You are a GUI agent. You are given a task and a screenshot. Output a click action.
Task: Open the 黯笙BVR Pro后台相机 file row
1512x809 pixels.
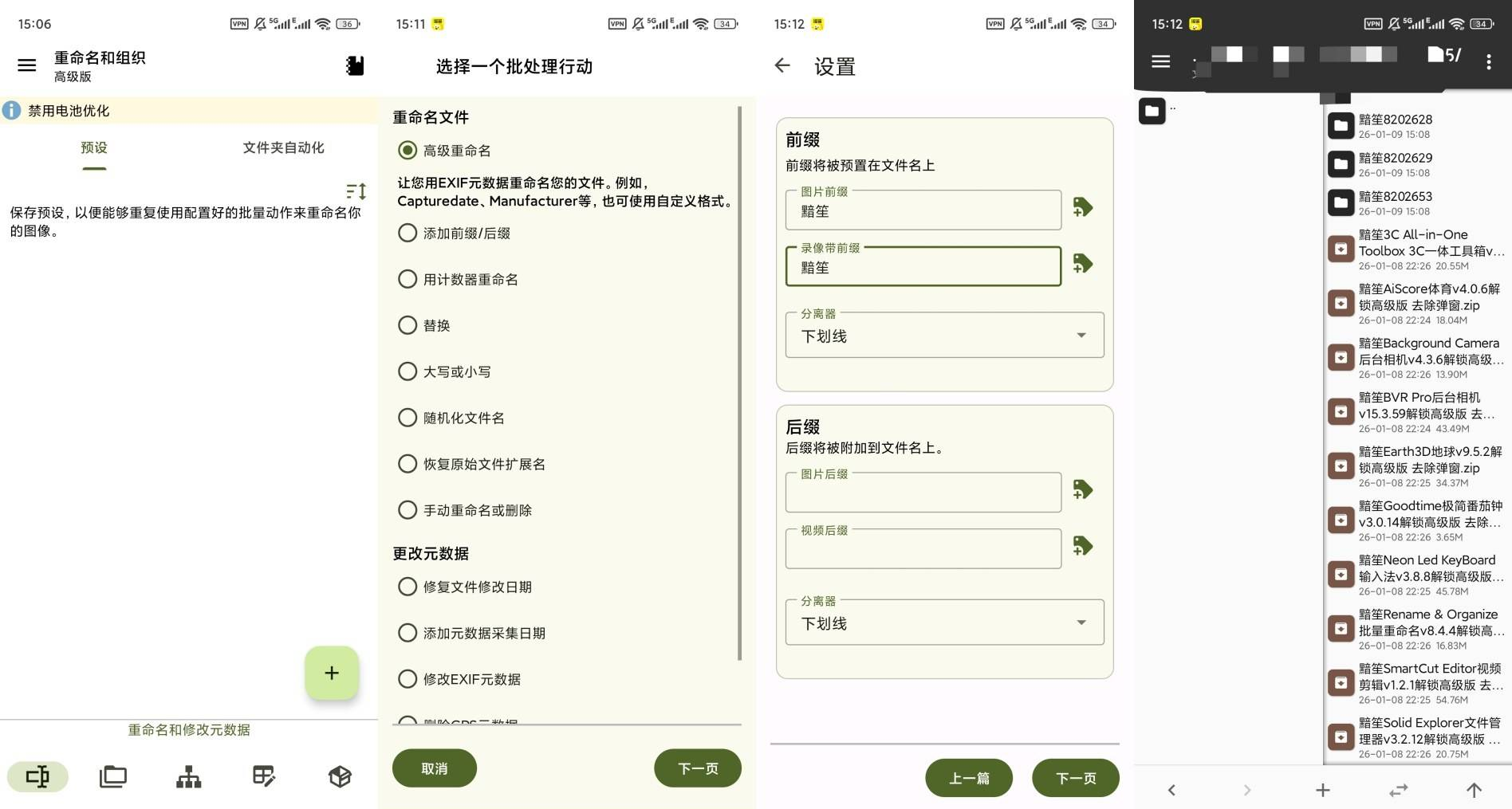[x=1417, y=412]
